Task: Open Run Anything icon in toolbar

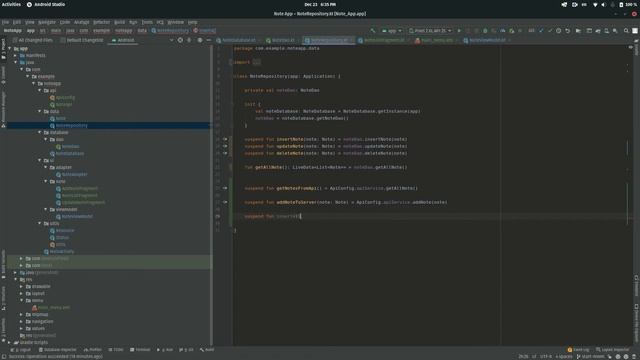Action: [x=578, y=31]
